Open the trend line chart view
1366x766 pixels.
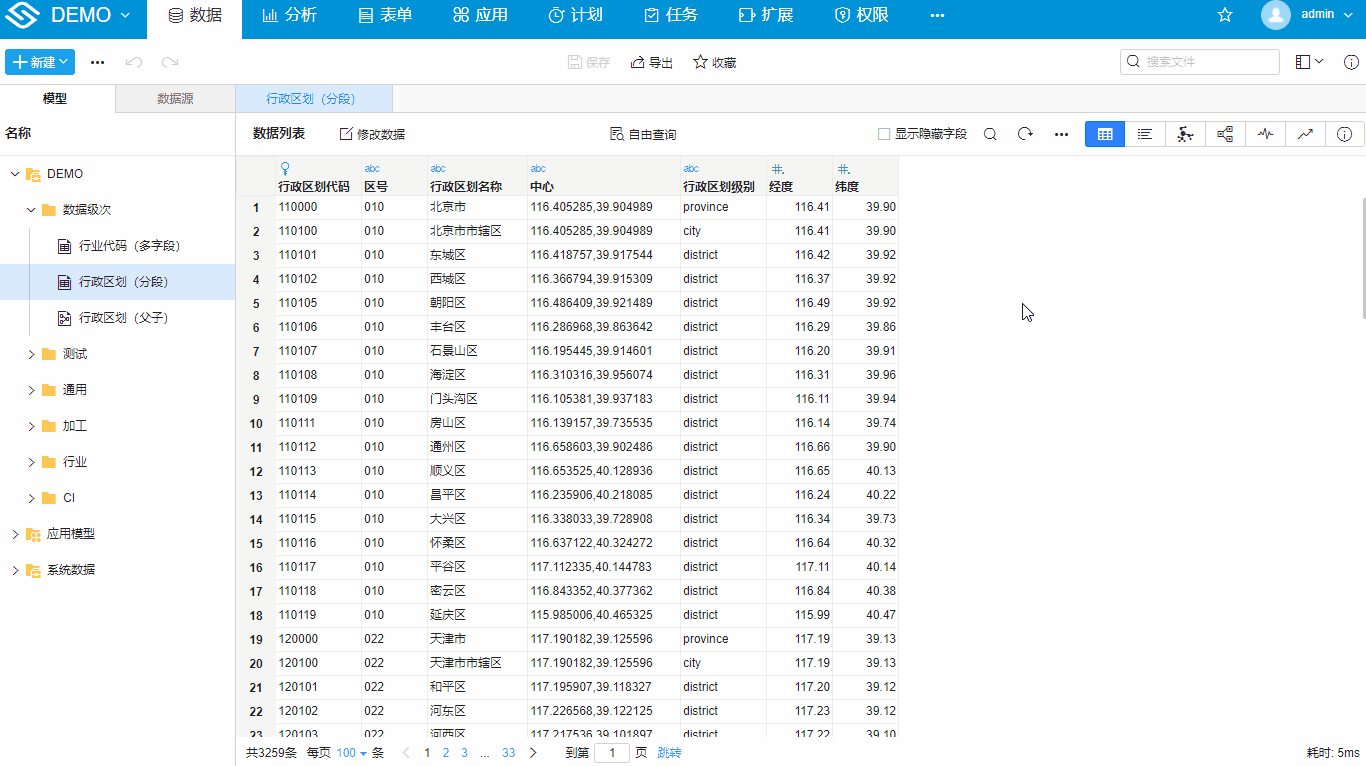click(1305, 134)
